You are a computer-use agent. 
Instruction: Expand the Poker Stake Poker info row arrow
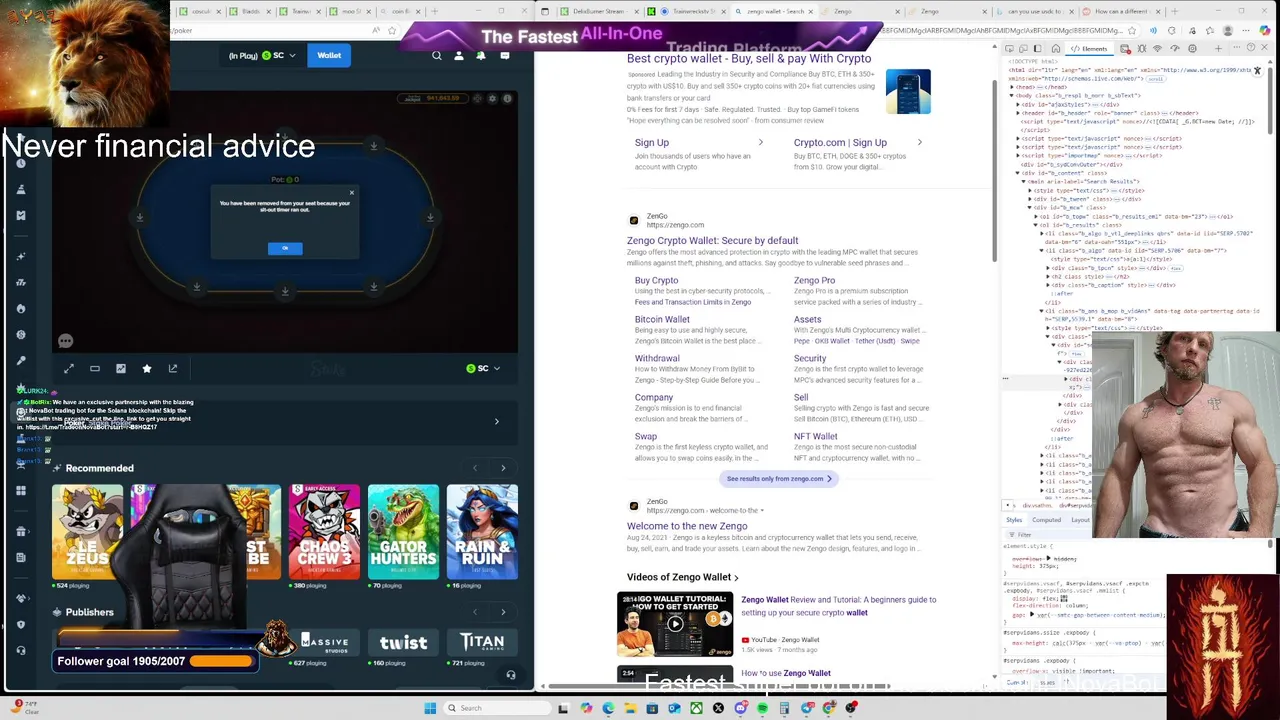[x=497, y=422]
